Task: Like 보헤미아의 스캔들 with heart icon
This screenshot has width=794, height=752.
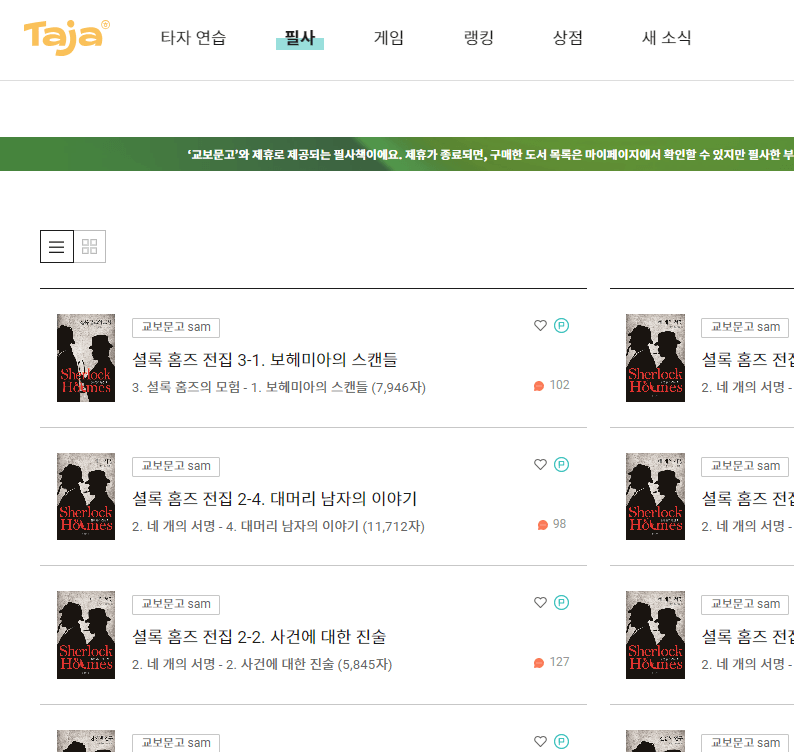Action: 540,325
